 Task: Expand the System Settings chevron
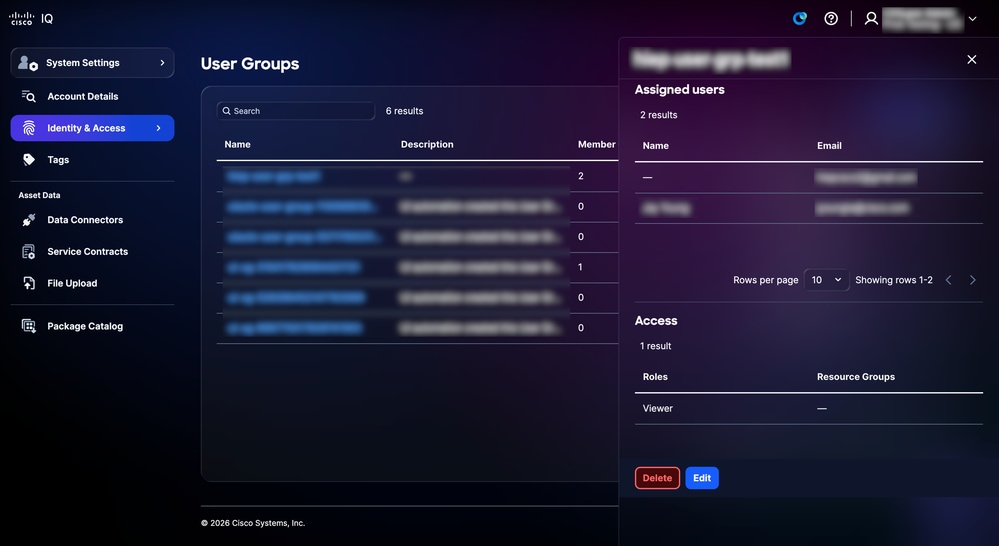pyautogui.click(x=162, y=62)
